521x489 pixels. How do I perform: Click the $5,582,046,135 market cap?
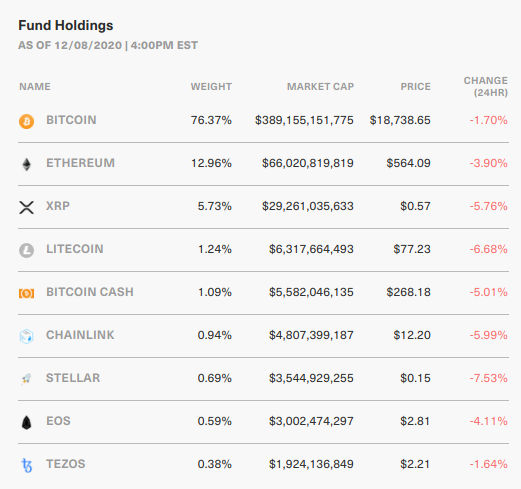pos(311,292)
